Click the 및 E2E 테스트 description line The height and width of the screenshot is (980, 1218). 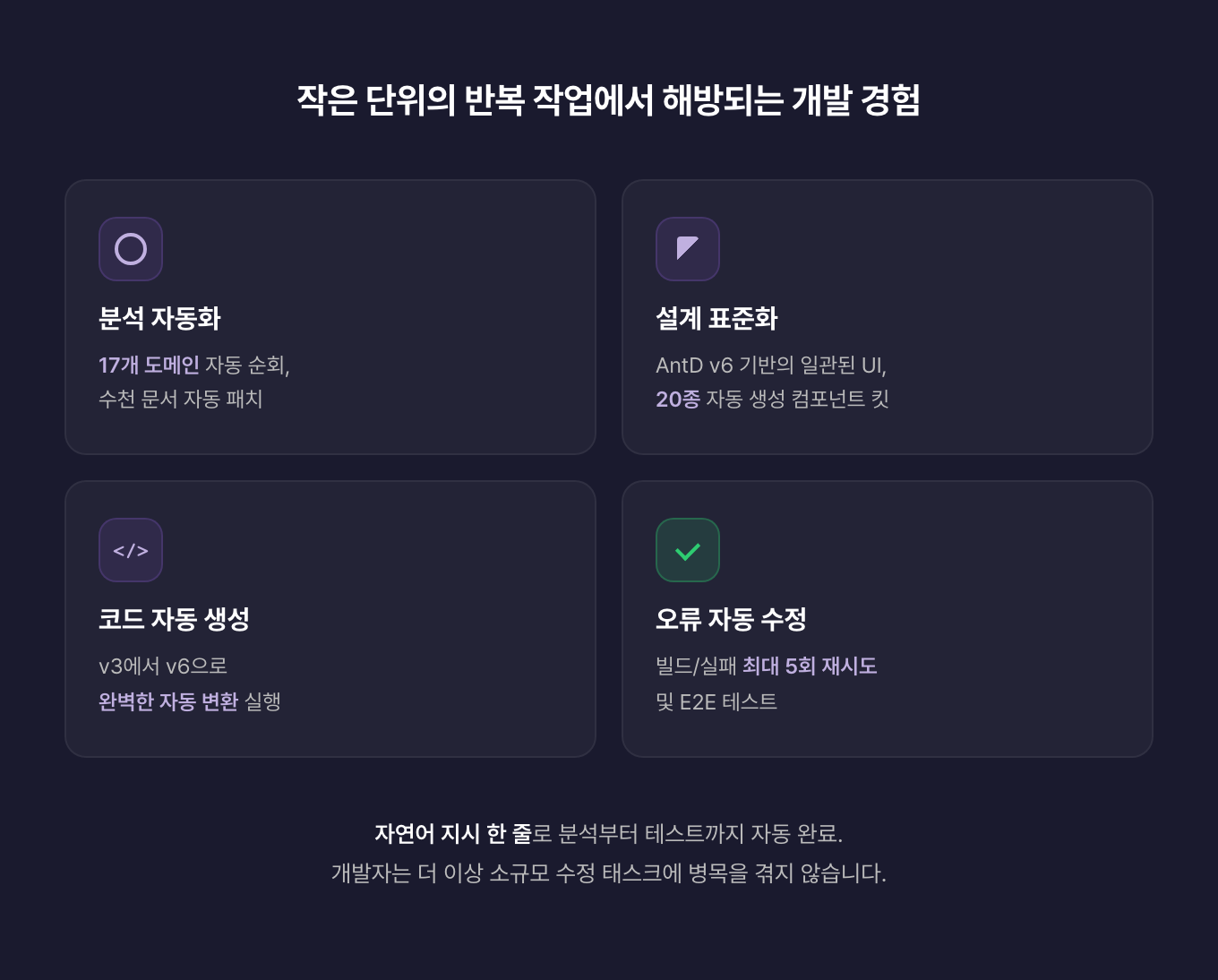716,701
